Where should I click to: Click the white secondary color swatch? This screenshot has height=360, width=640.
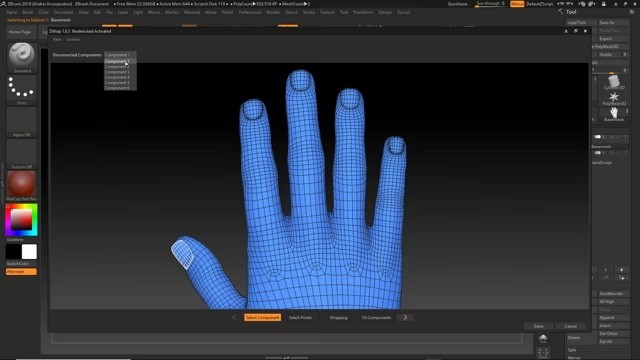[29, 252]
